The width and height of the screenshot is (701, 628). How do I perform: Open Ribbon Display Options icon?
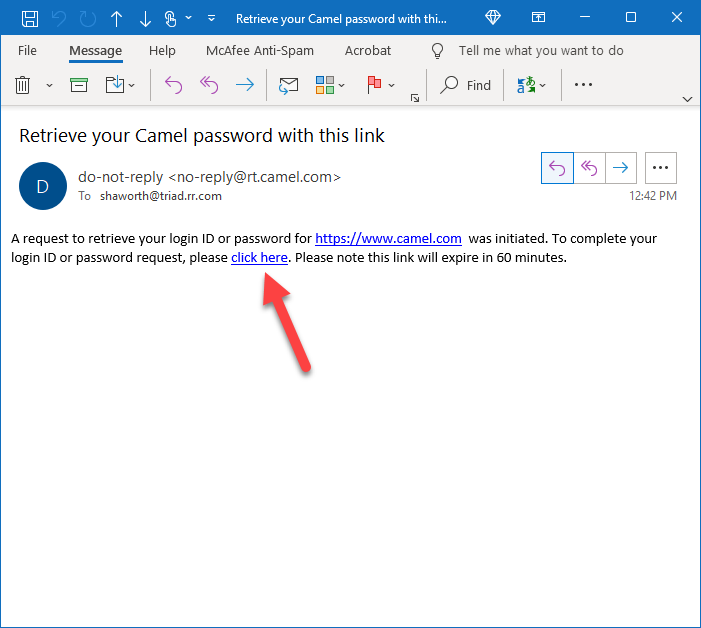(x=538, y=17)
